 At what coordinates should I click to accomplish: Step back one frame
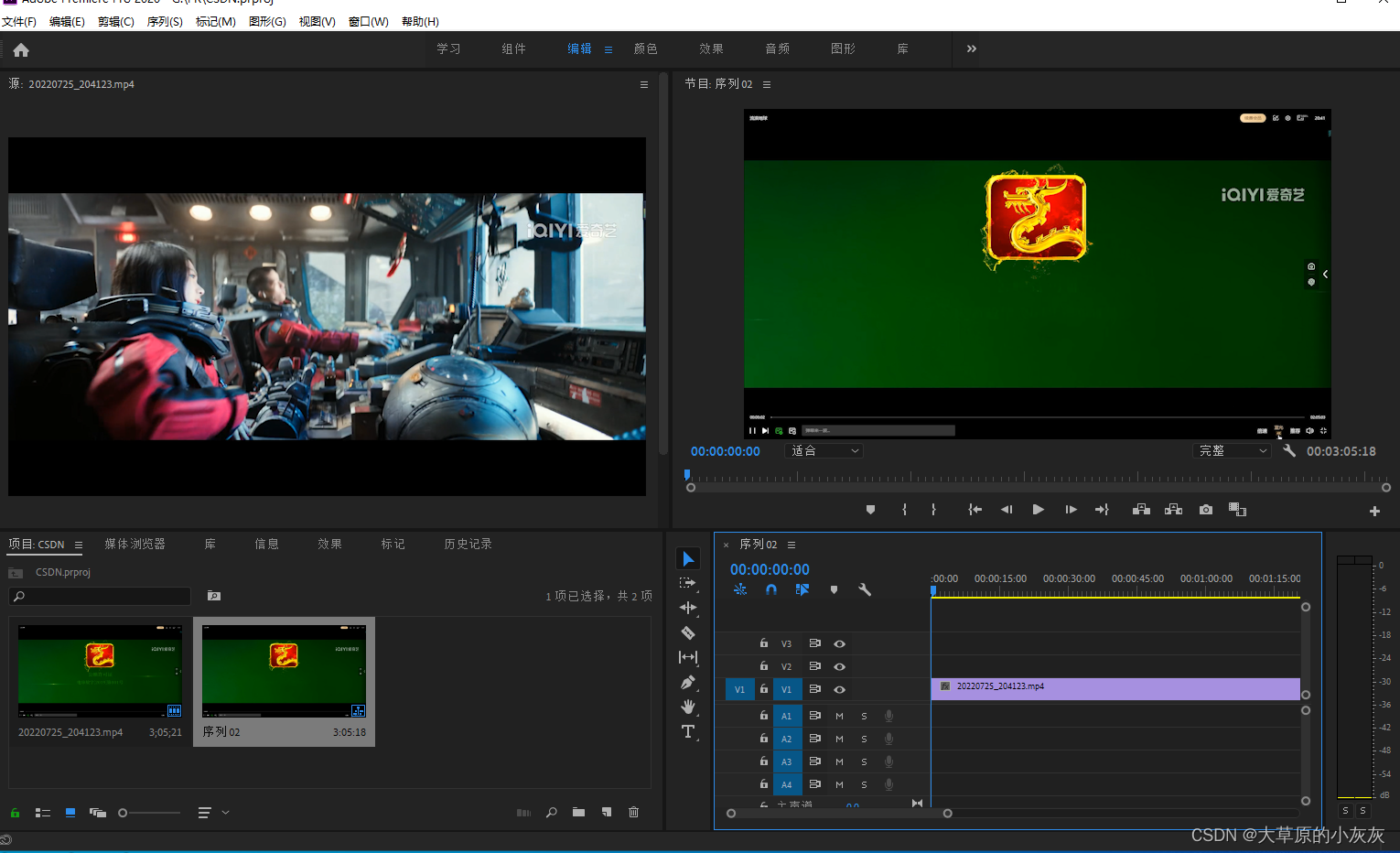1007,510
